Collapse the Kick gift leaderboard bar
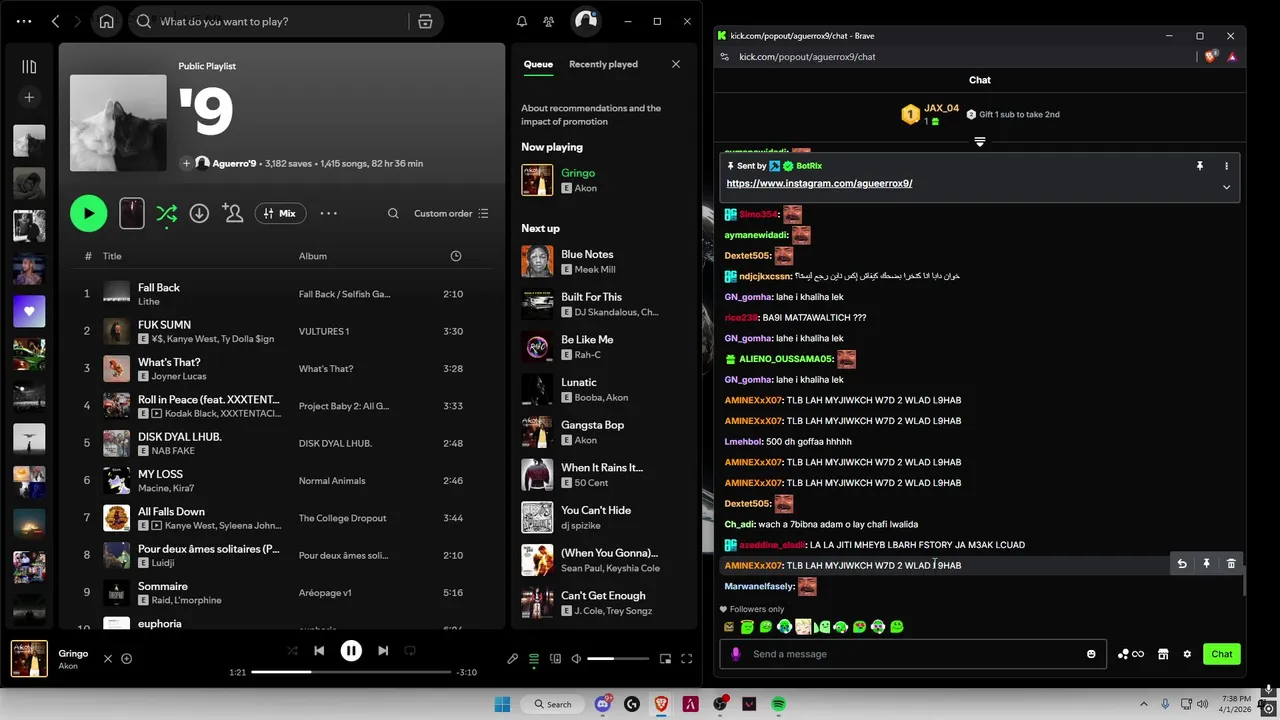This screenshot has width=1280, height=720. click(x=980, y=142)
